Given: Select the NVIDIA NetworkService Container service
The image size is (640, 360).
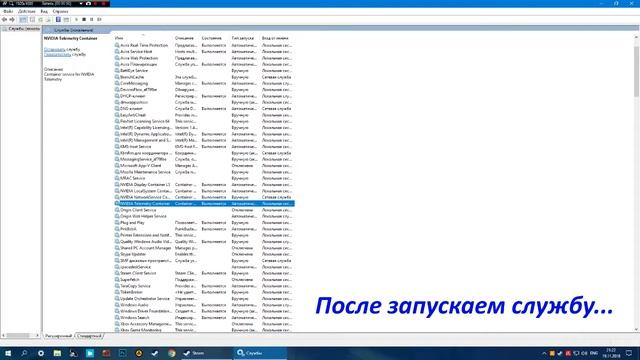Looking at the screenshot, I should [x=204, y=197].
